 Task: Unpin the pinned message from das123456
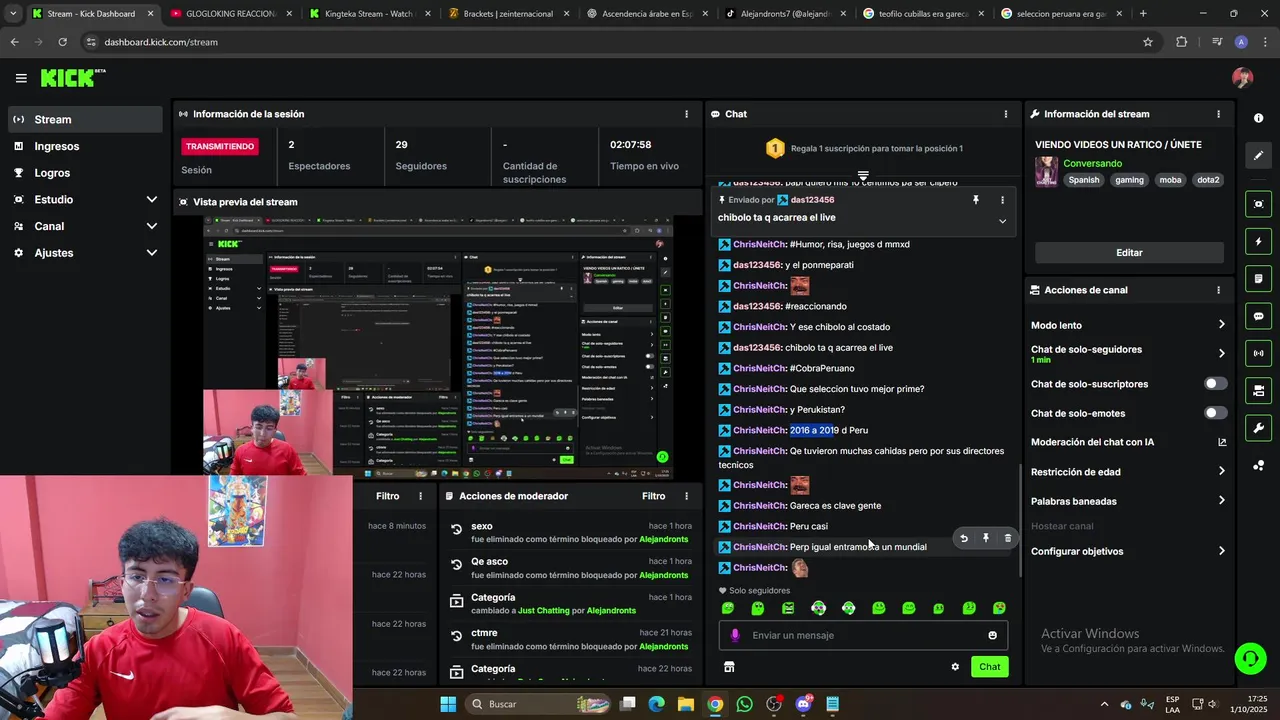pos(976,200)
